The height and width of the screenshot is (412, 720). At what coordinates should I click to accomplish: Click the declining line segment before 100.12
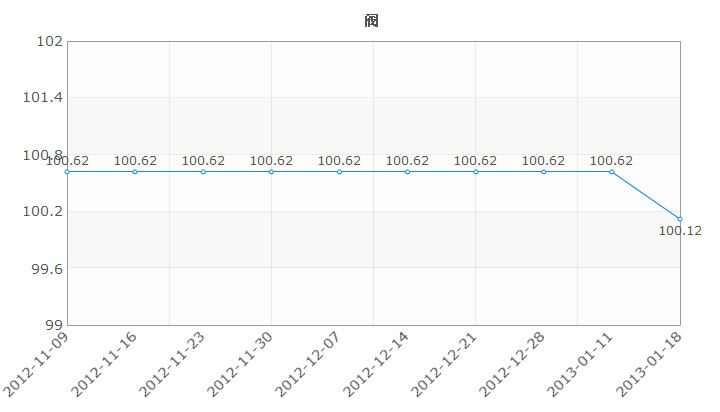(x=646, y=196)
